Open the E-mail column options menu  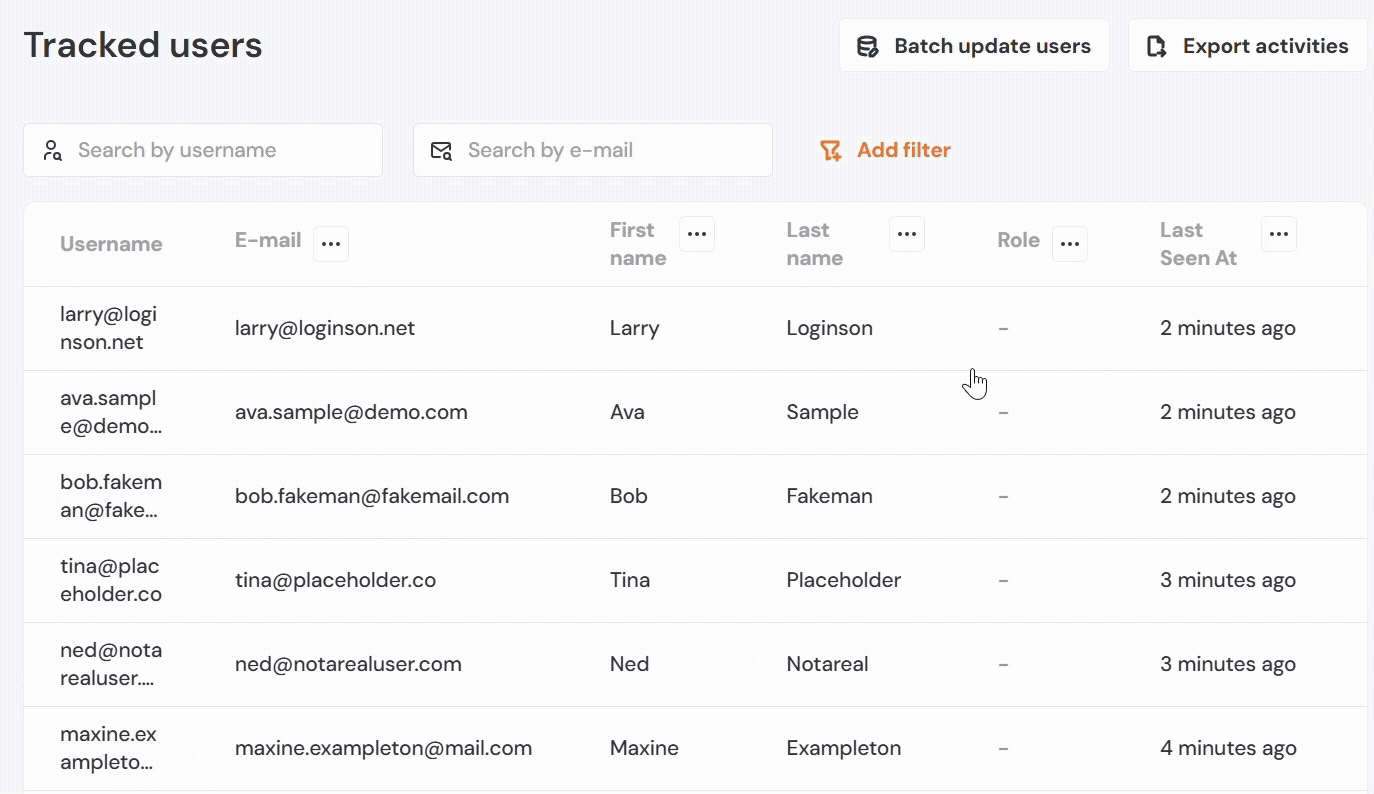331,244
